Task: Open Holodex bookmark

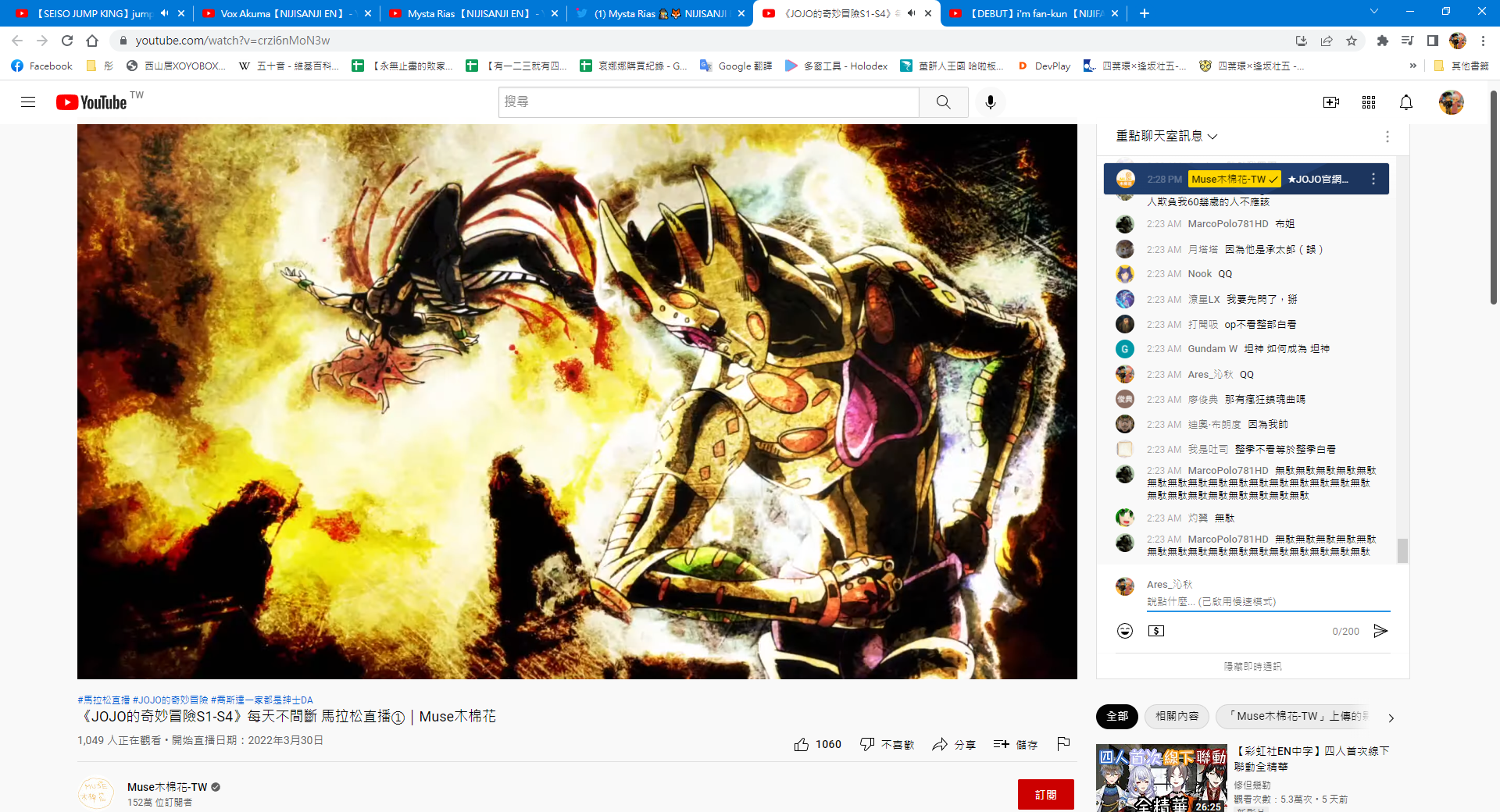Action: coord(837,66)
